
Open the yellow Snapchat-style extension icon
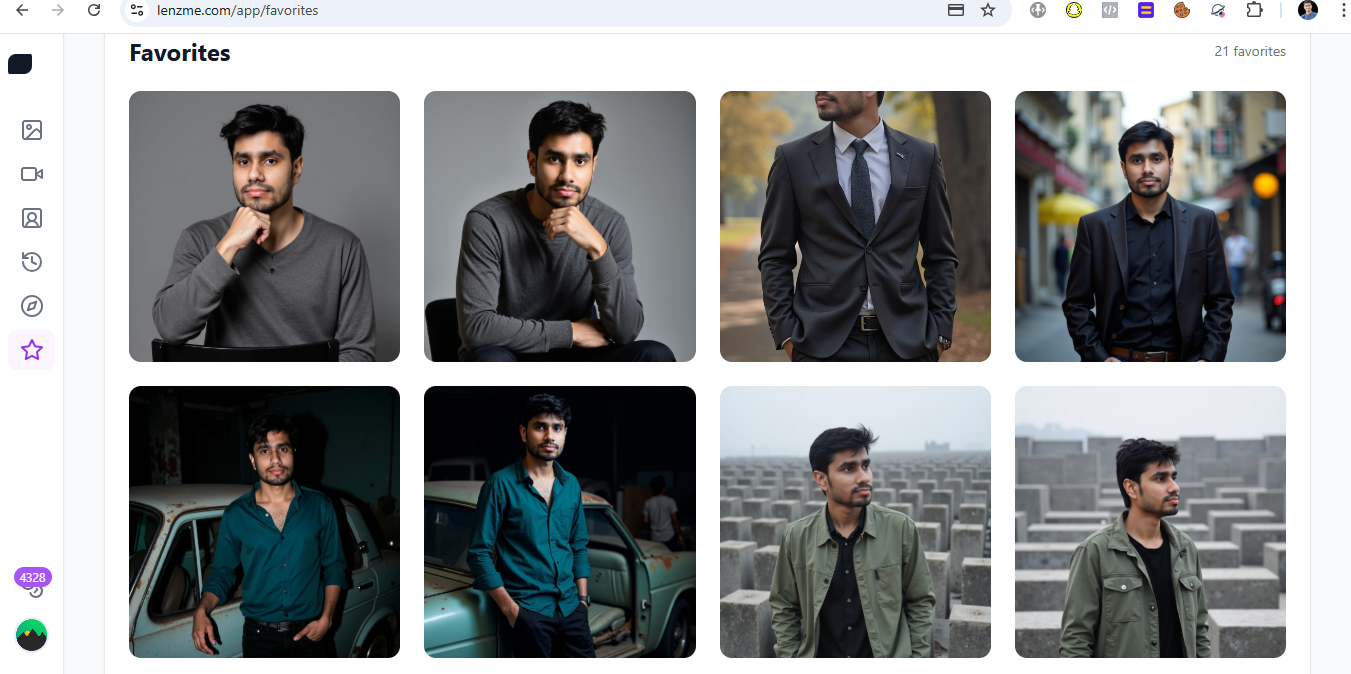1074,10
